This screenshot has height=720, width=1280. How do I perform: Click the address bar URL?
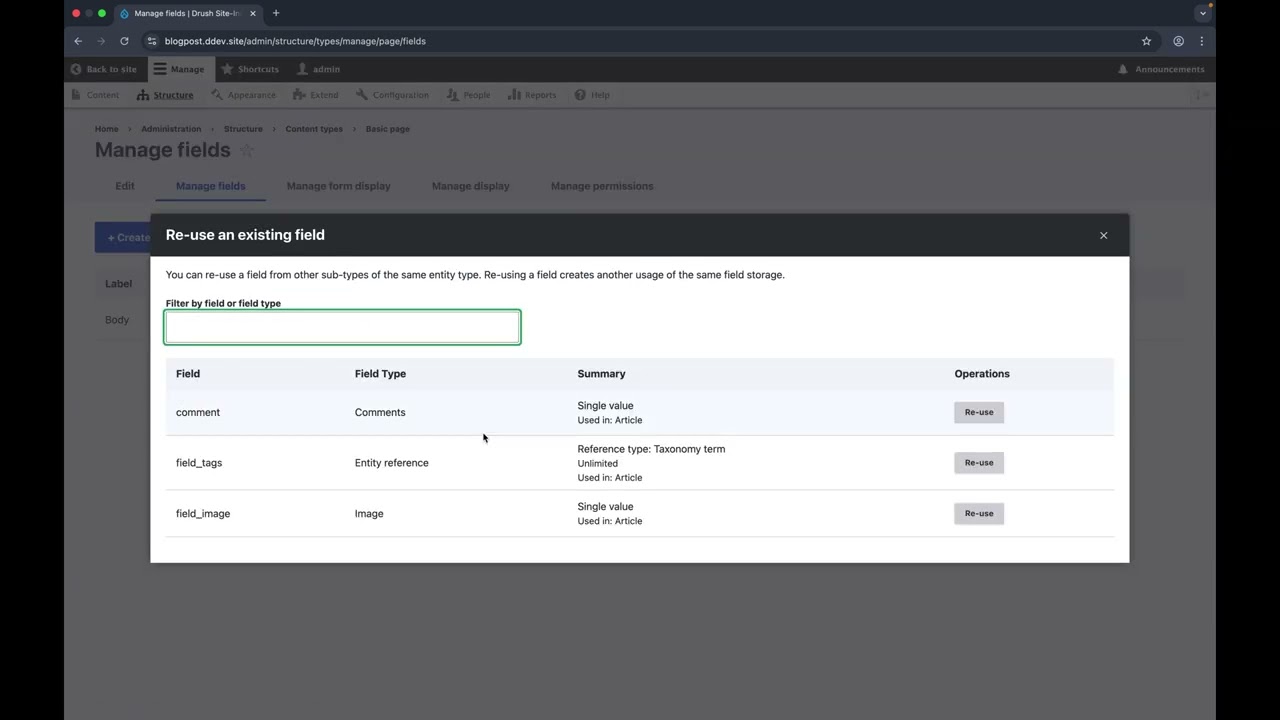click(x=295, y=41)
